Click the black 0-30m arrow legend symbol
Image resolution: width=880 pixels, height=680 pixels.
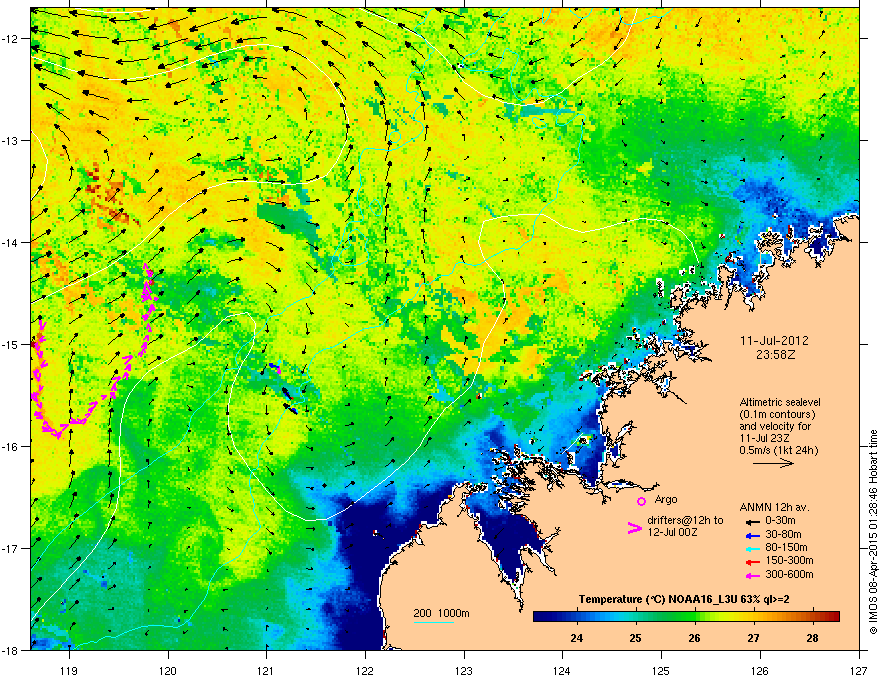click(753, 521)
